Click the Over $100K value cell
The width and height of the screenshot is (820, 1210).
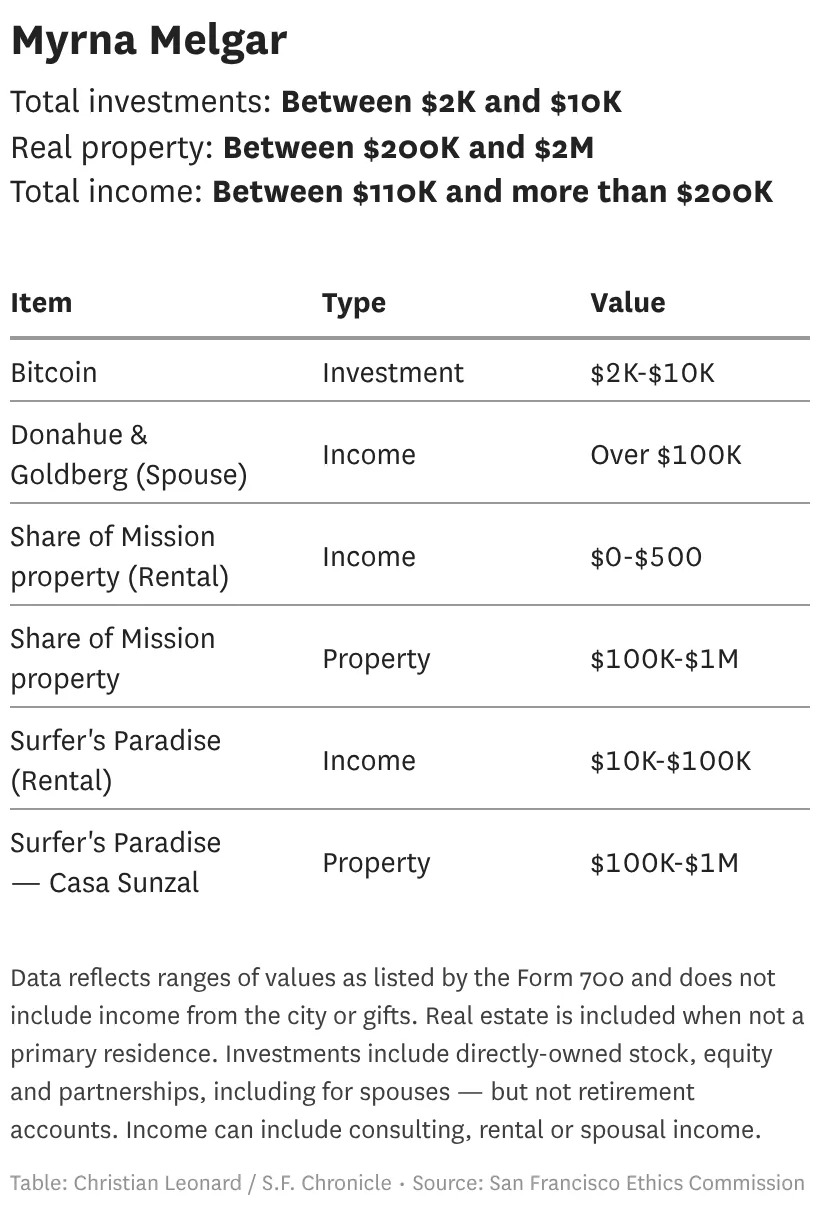(x=666, y=454)
